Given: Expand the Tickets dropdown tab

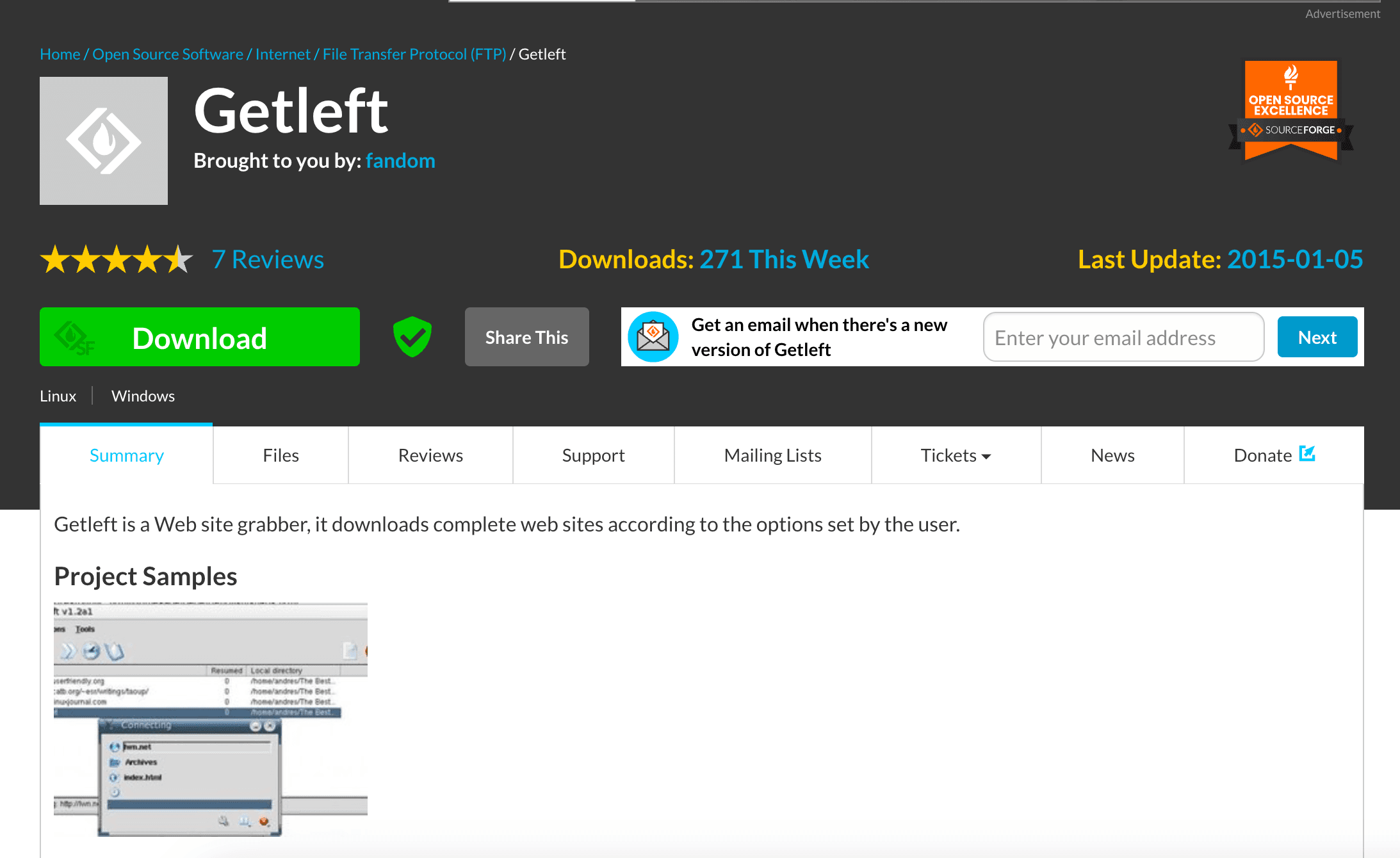Looking at the screenshot, I should 956,455.
